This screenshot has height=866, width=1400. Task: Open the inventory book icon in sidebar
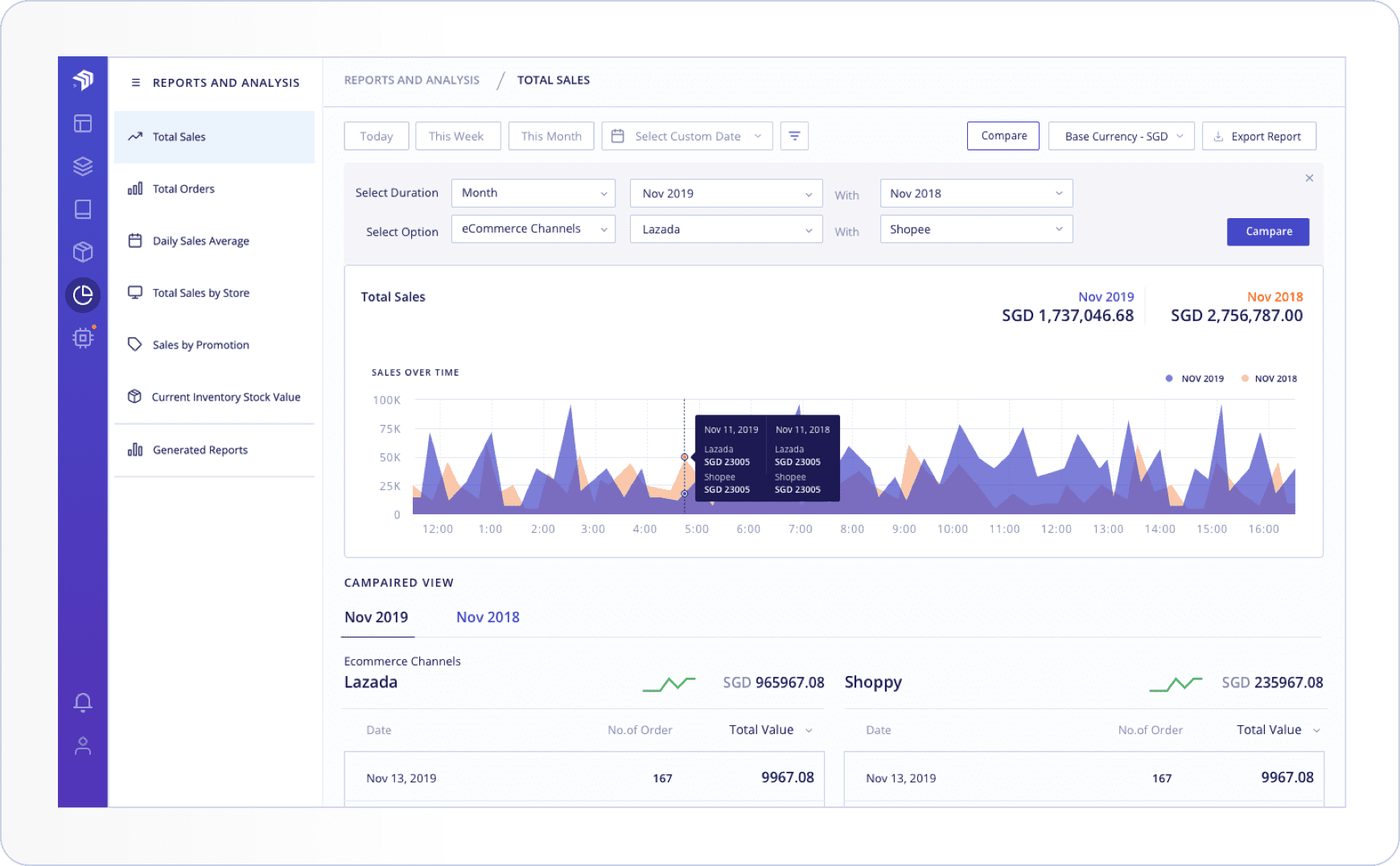[83, 209]
